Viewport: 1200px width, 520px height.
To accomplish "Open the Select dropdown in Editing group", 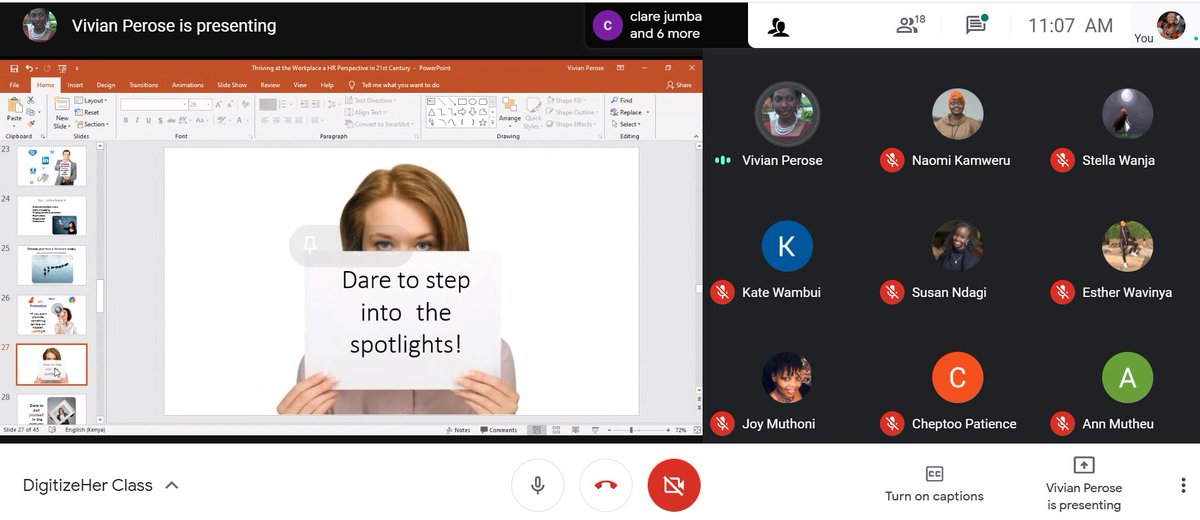I will tap(628, 124).
